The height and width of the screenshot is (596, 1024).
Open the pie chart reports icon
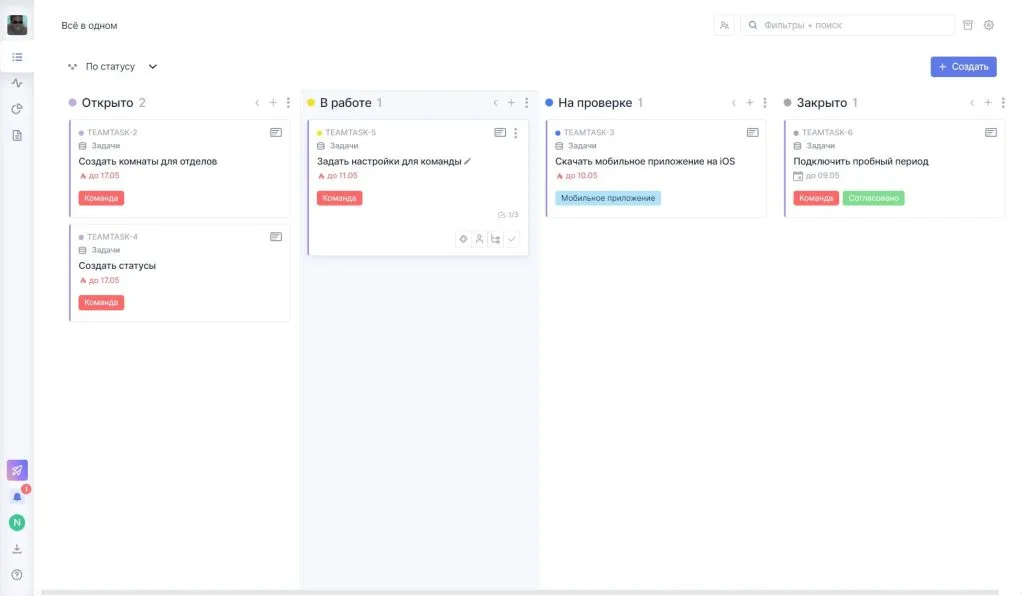17,109
